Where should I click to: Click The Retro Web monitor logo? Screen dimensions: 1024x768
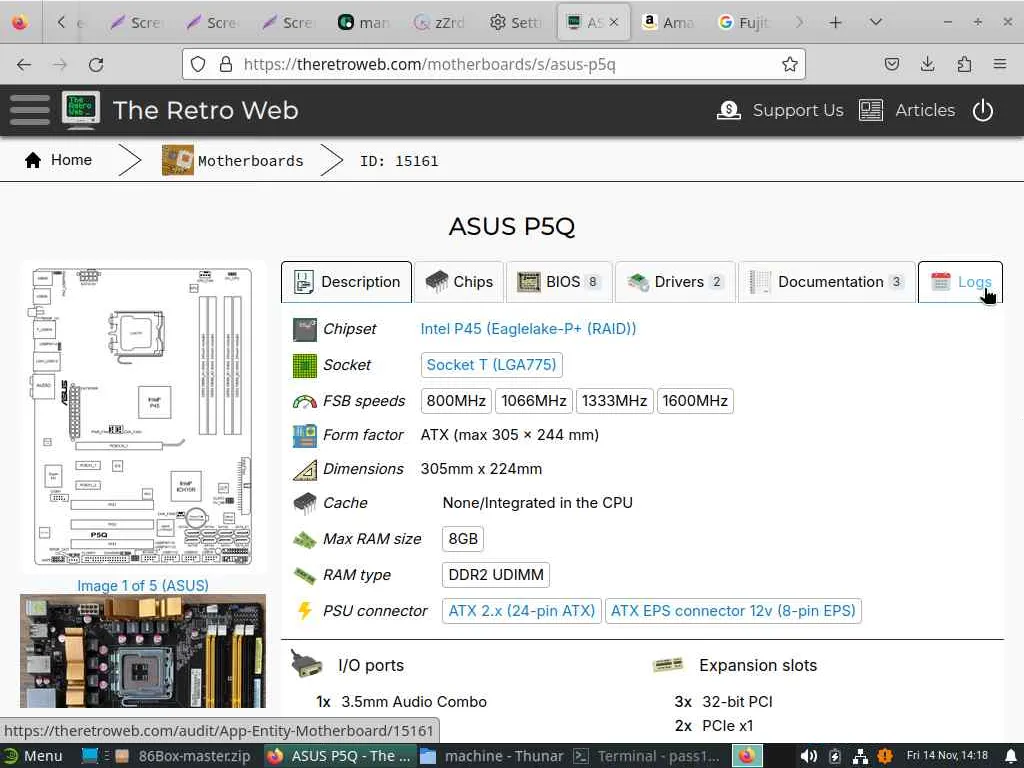[81, 109]
